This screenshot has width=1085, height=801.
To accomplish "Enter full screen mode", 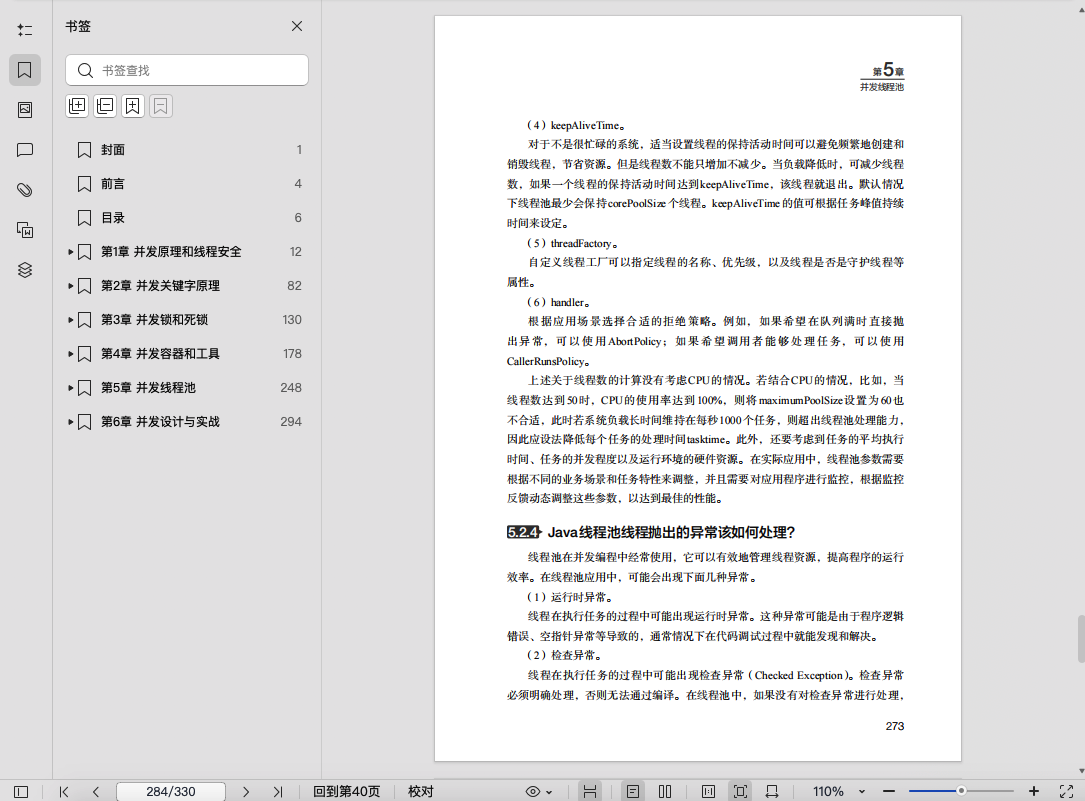I will [x=1066, y=791].
